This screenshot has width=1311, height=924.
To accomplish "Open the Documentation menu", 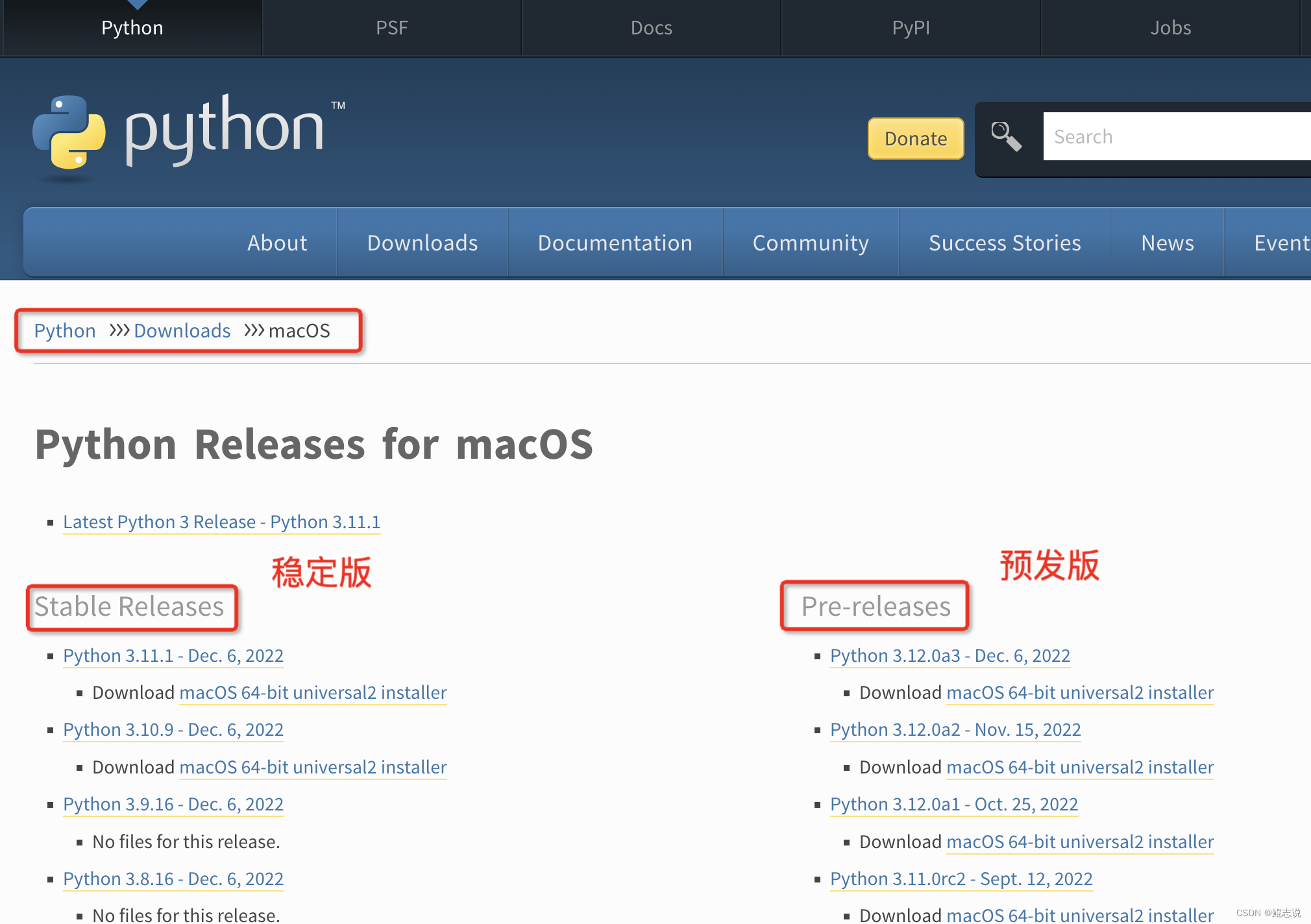I will (x=615, y=242).
